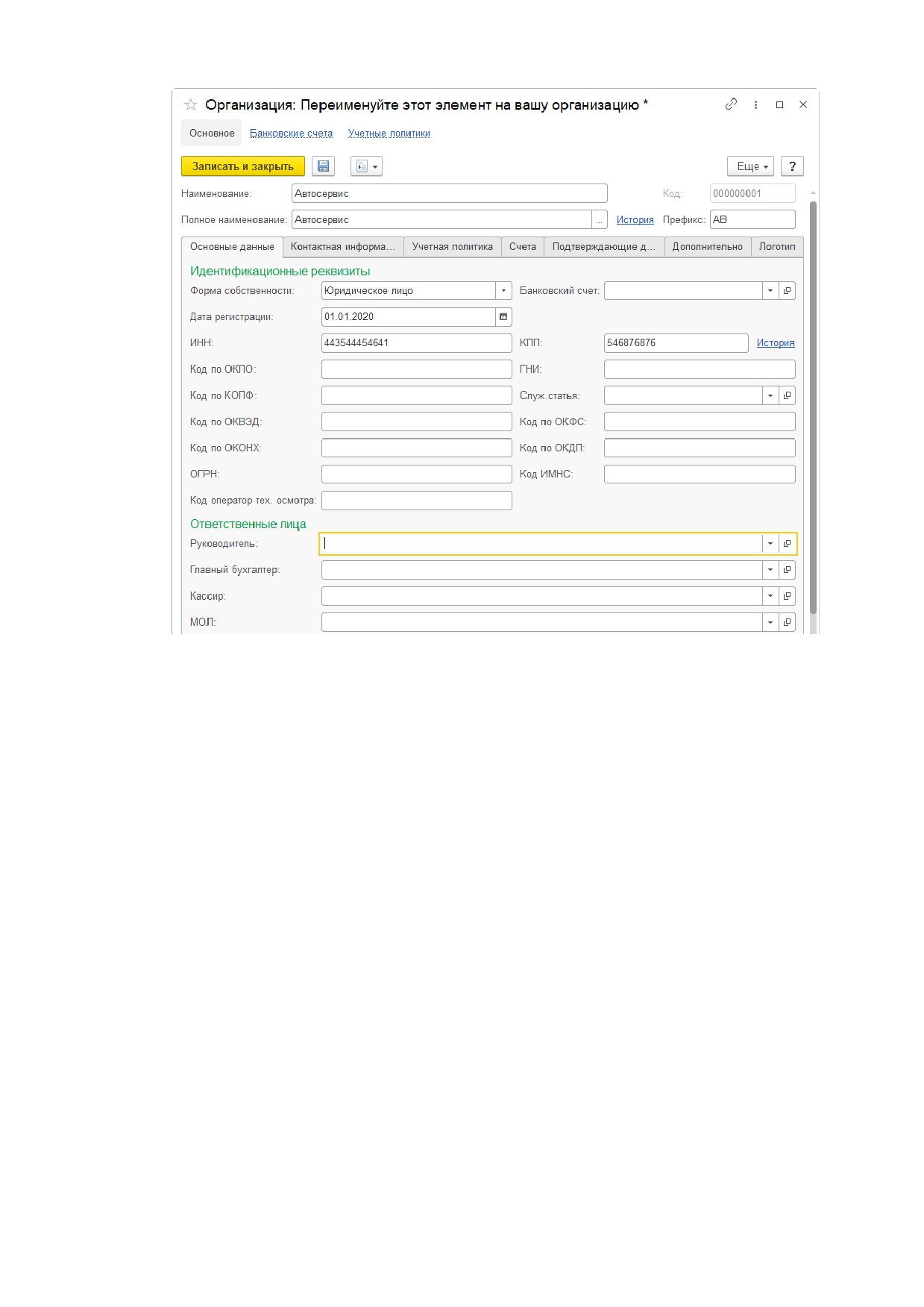Switch to Учетная политика tab
The image size is (924, 1307).
click(452, 247)
